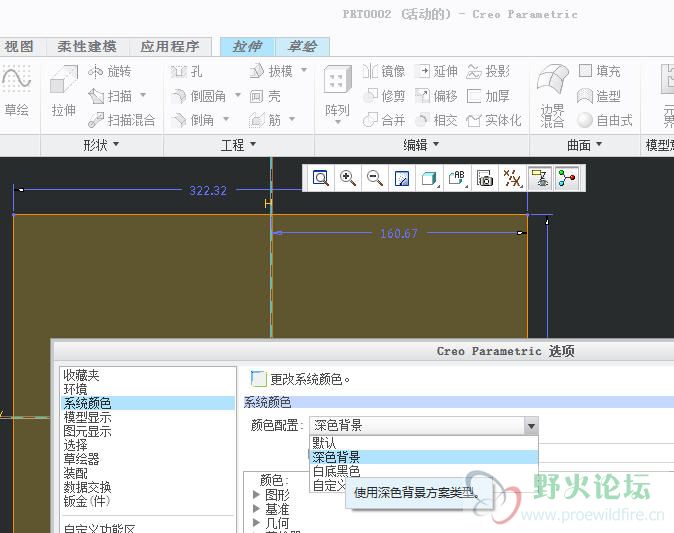Viewport: 674px width, 533px height.
Task: Open the datum display filters icon
Action: (512, 178)
